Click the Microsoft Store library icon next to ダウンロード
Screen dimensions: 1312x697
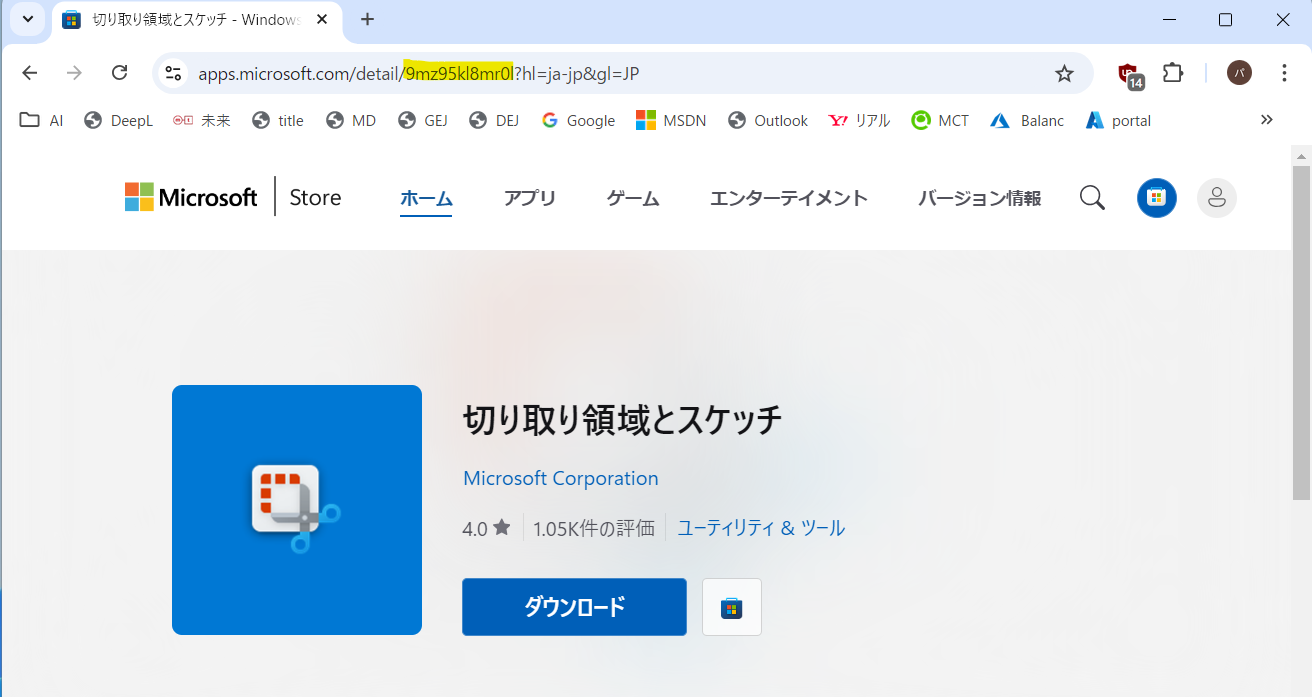point(731,606)
